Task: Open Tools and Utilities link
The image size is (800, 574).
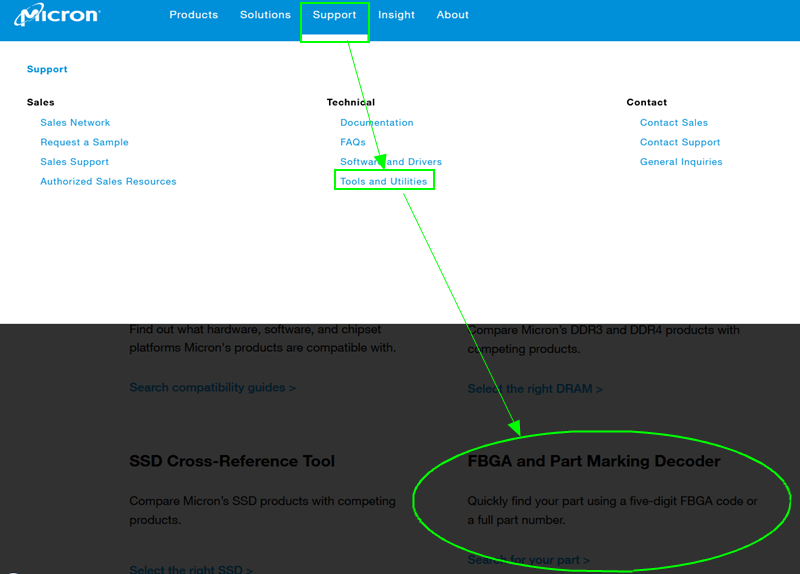Action: coord(384,182)
